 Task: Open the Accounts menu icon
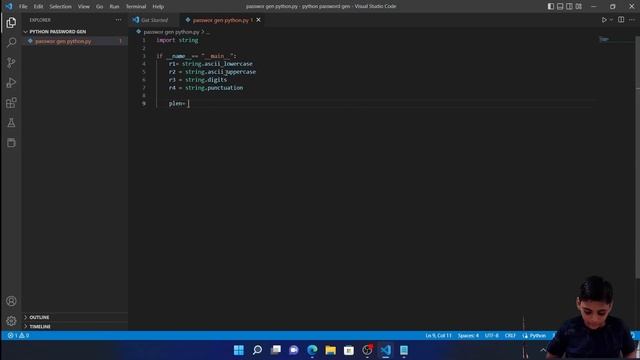pos(11,301)
